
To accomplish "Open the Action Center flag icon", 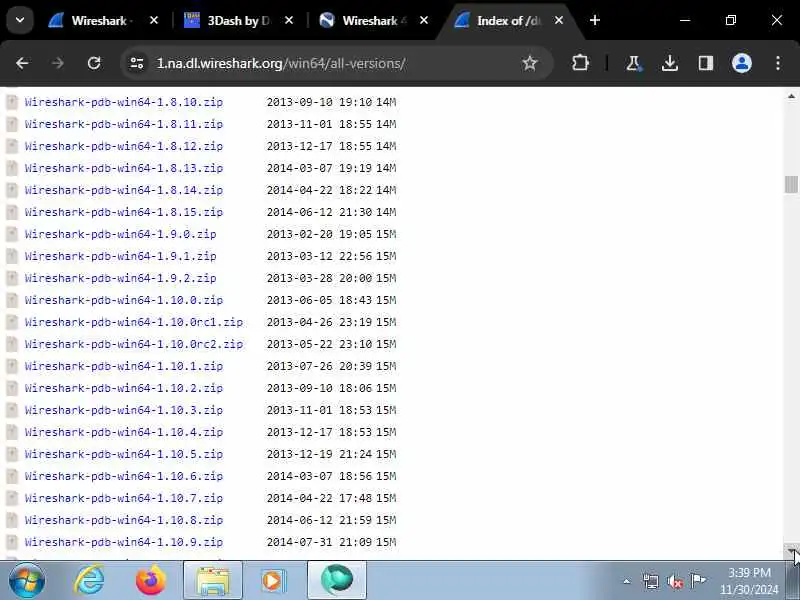I will pyautogui.click(x=698, y=580).
